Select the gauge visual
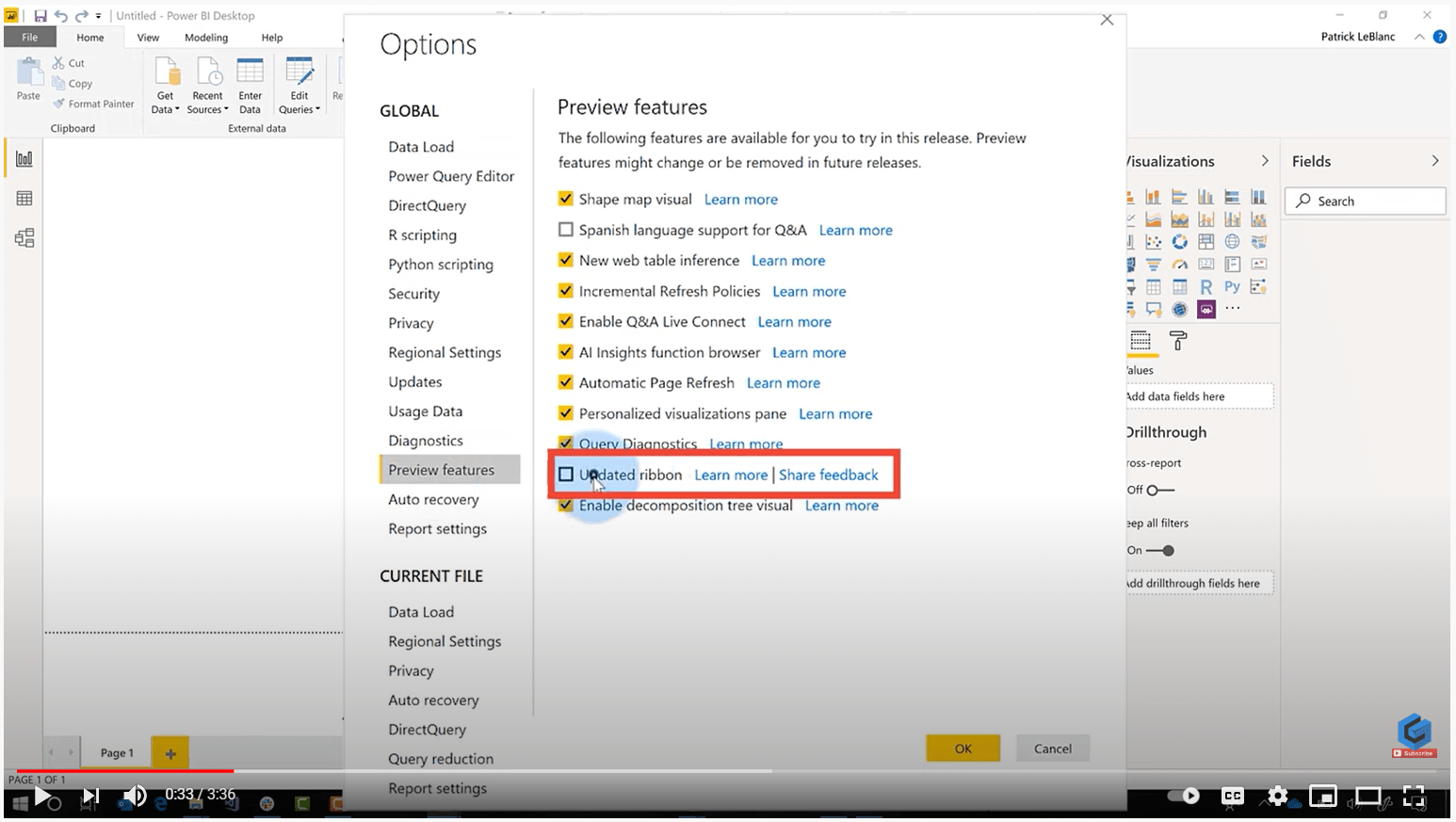The width and height of the screenshot is (1456, 822). pos(1179,265)
